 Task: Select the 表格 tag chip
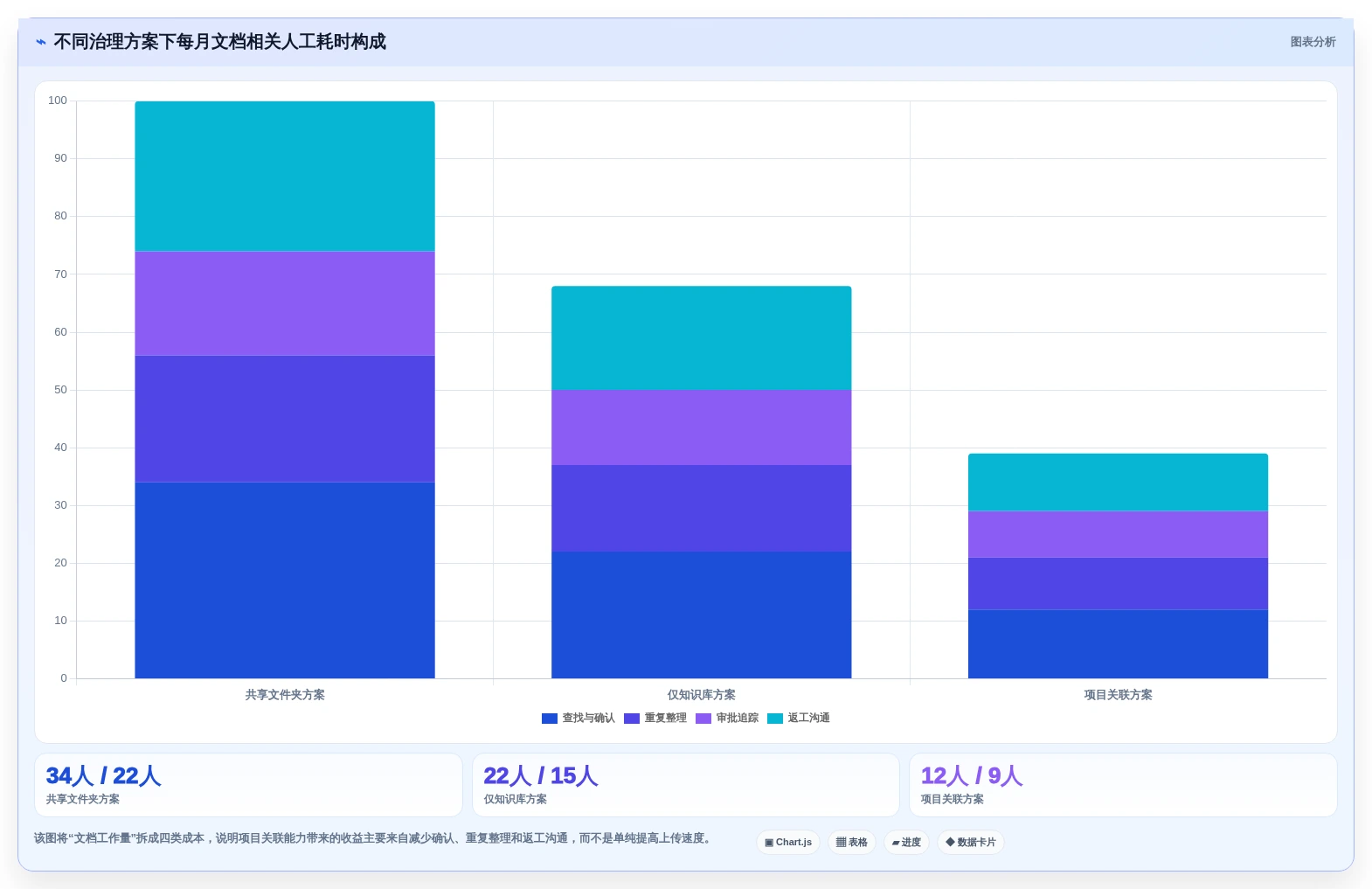tap(852, 843)
